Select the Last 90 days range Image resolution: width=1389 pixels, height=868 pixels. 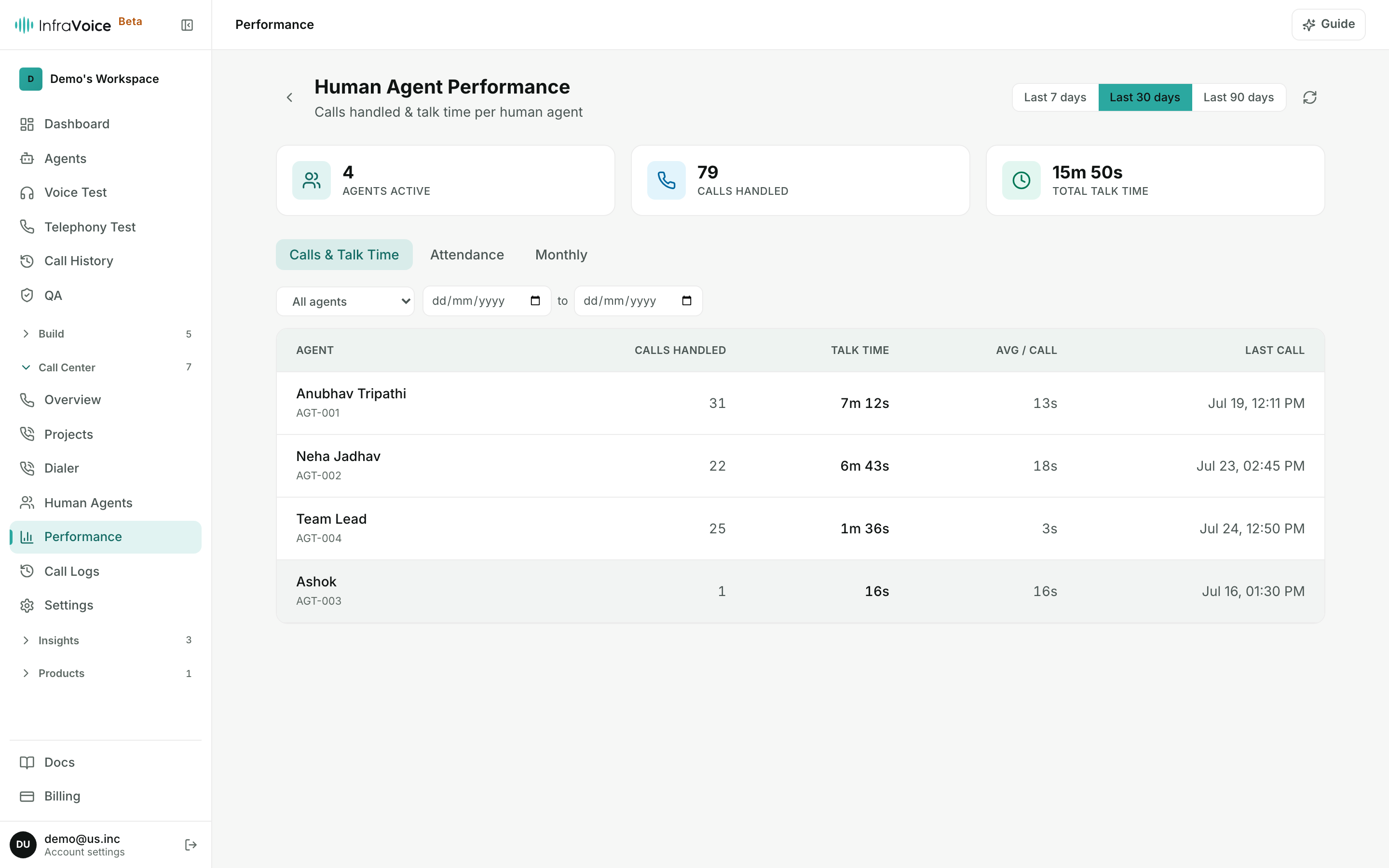point(1239,97)
